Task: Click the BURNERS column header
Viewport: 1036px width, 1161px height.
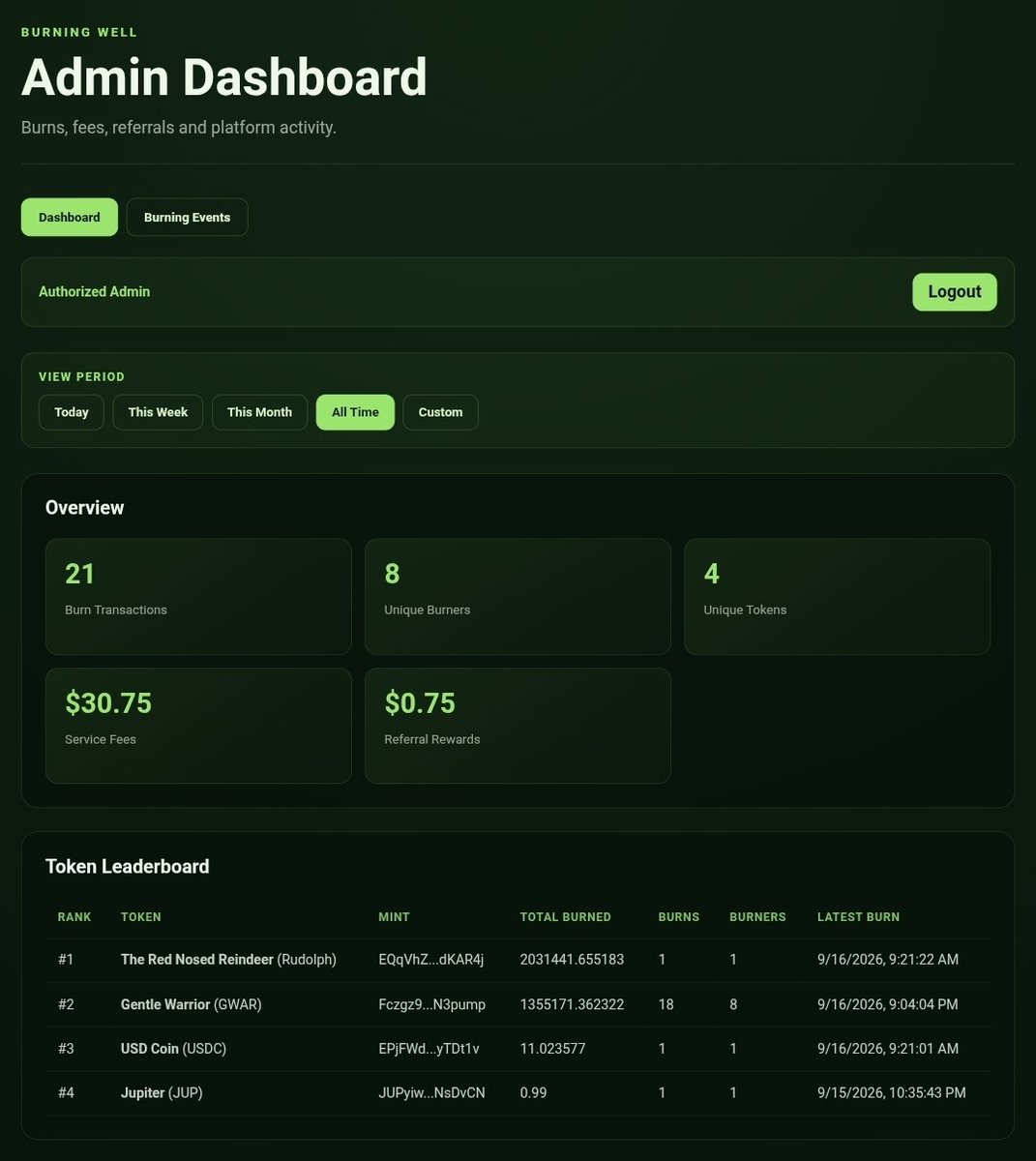Action: coord(757,917)
